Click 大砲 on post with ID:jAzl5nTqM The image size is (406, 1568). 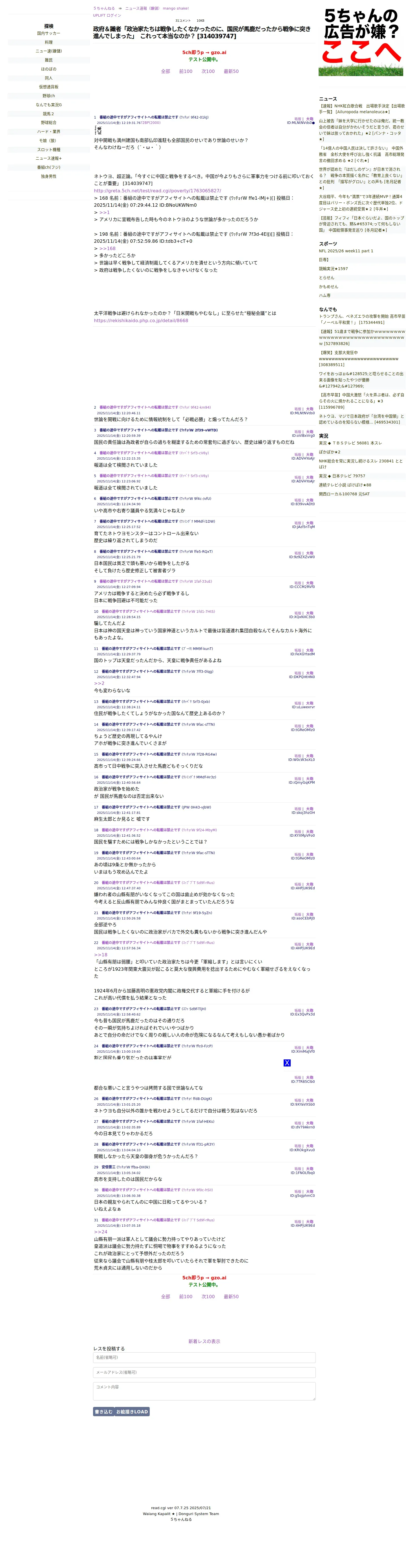coord(310,524)
